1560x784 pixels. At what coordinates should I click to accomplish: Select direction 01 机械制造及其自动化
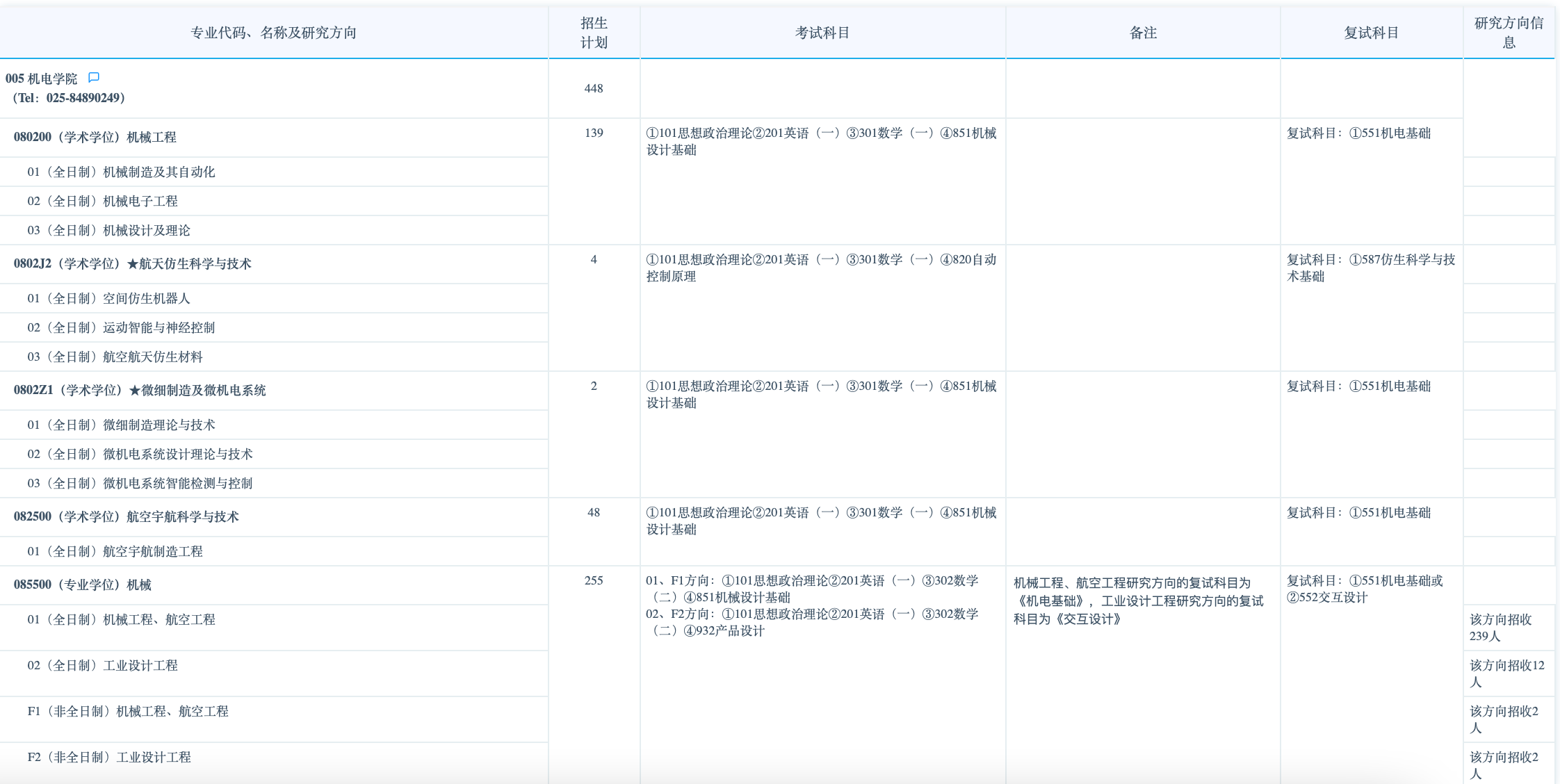(121, 172)
